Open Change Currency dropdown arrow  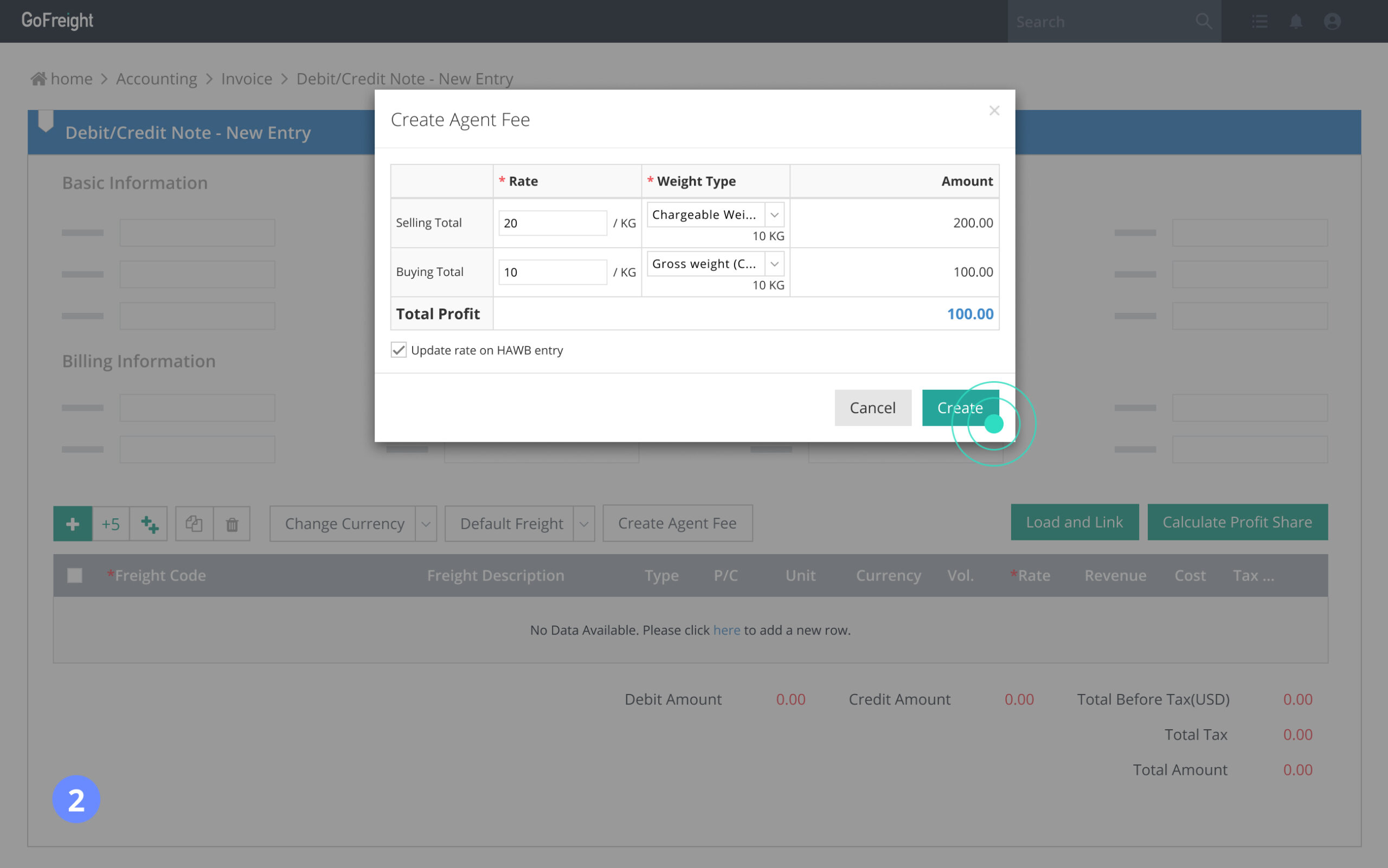click(426, 524)
